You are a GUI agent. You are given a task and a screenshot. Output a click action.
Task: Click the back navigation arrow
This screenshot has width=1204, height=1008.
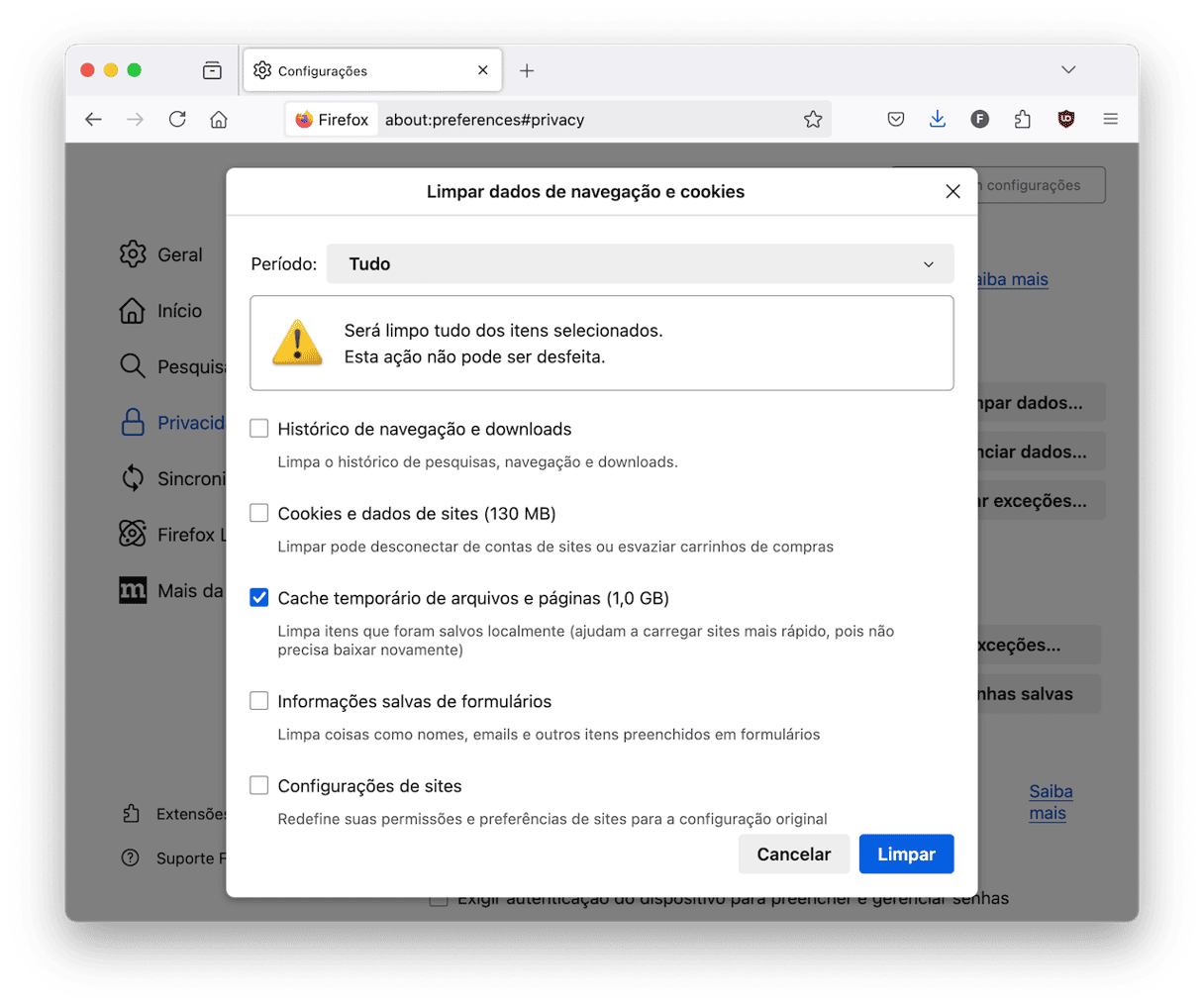coord(93,120)
